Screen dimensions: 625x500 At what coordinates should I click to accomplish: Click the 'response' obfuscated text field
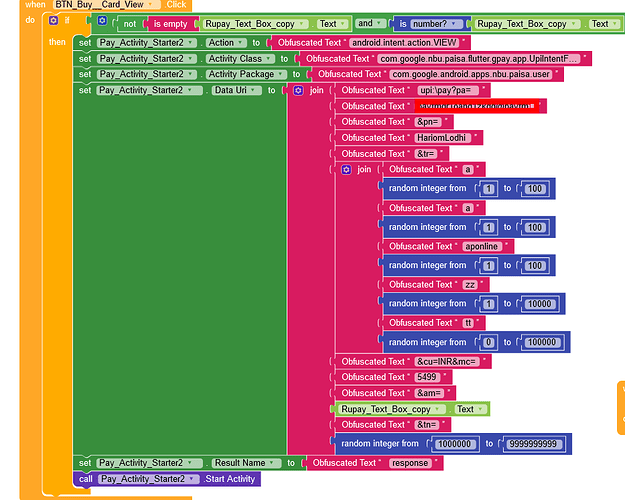point(410,463)
